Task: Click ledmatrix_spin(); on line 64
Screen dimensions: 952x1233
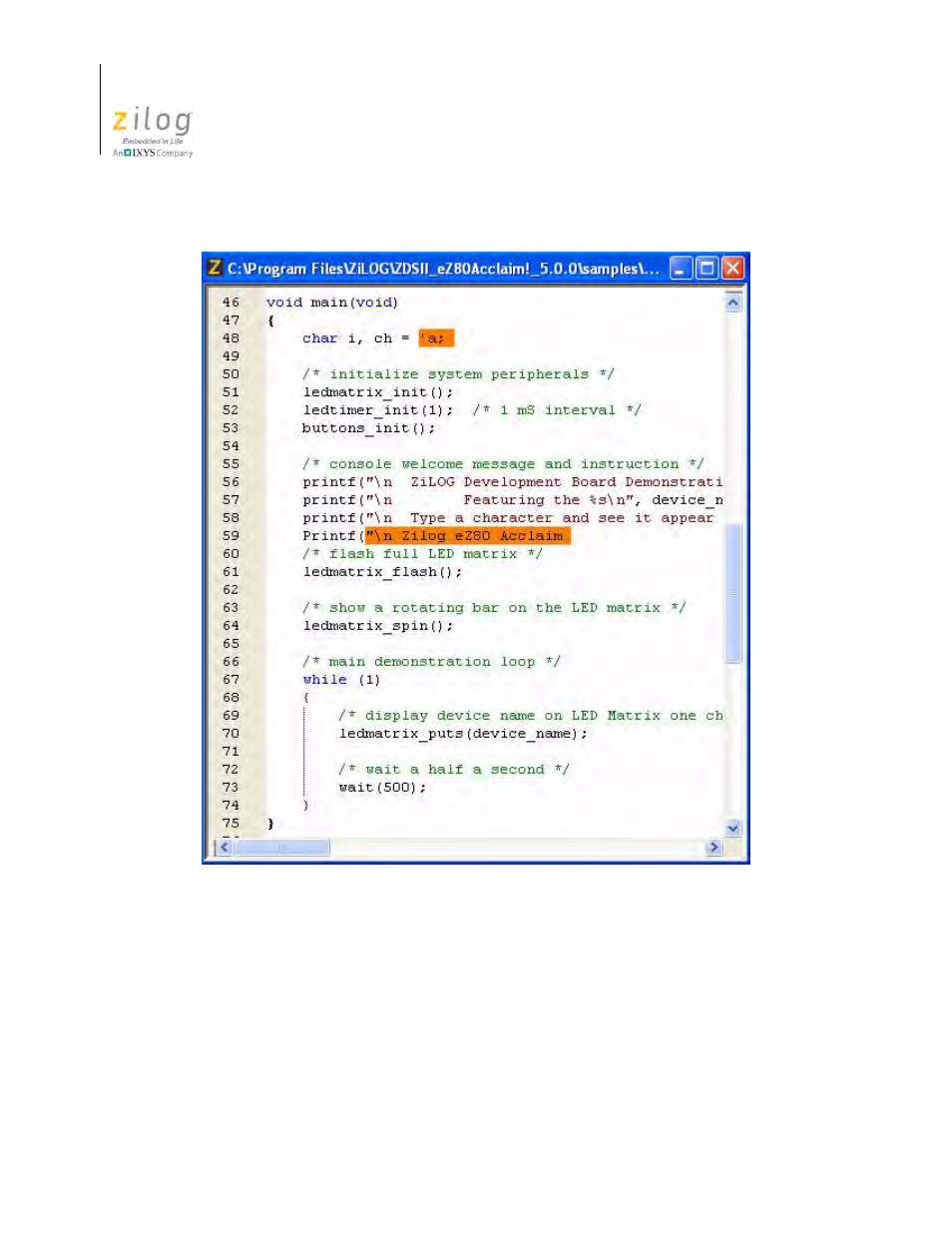Action: click(378, 626)
